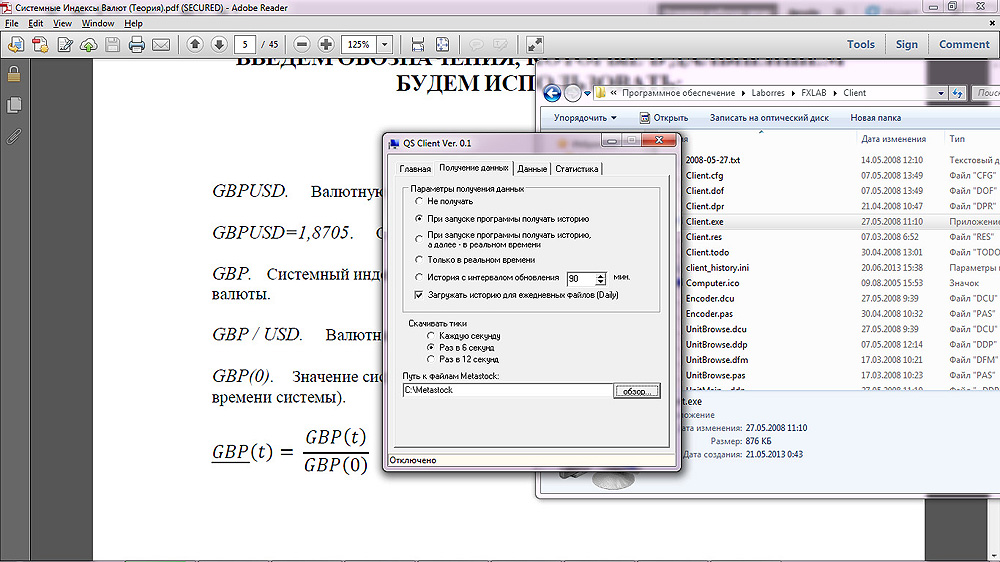Open the page thumbnails panel icon
Viewport: 1000px width, 562px height.
14,105
